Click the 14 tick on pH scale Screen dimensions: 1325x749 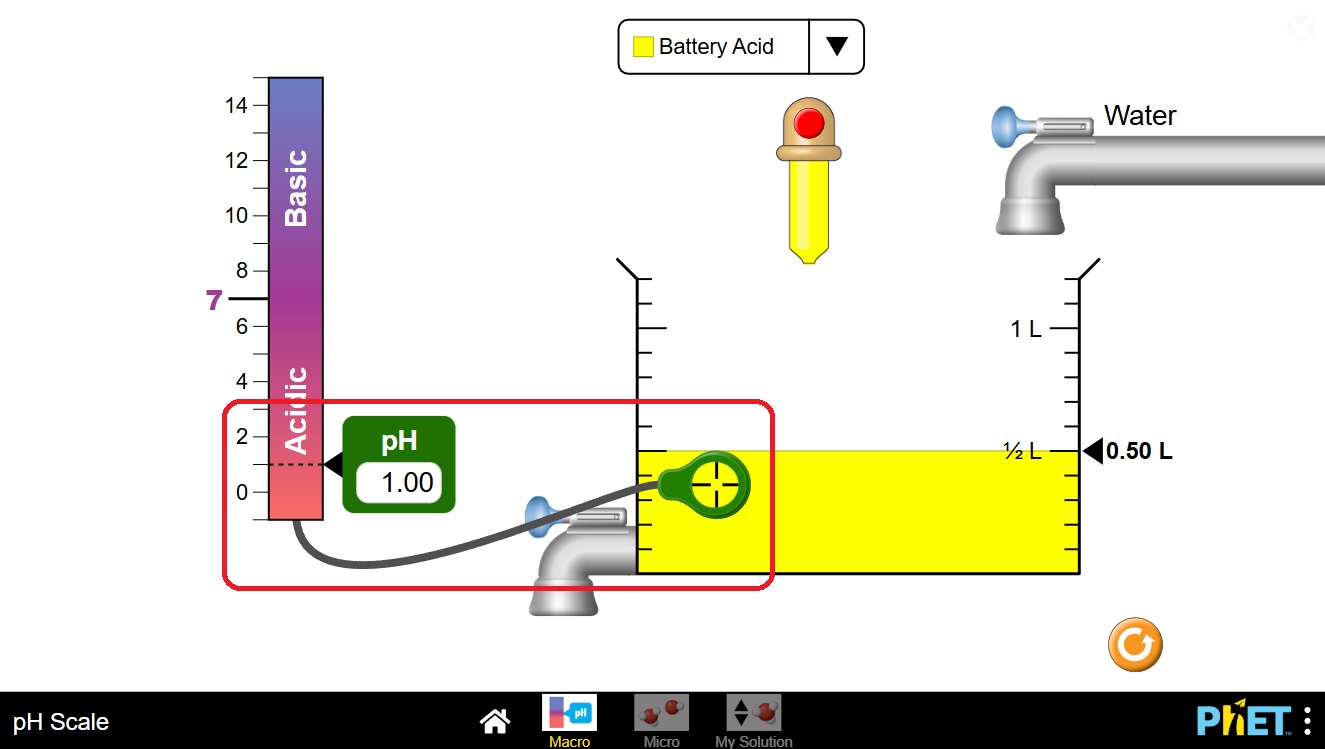coord(236,105)
